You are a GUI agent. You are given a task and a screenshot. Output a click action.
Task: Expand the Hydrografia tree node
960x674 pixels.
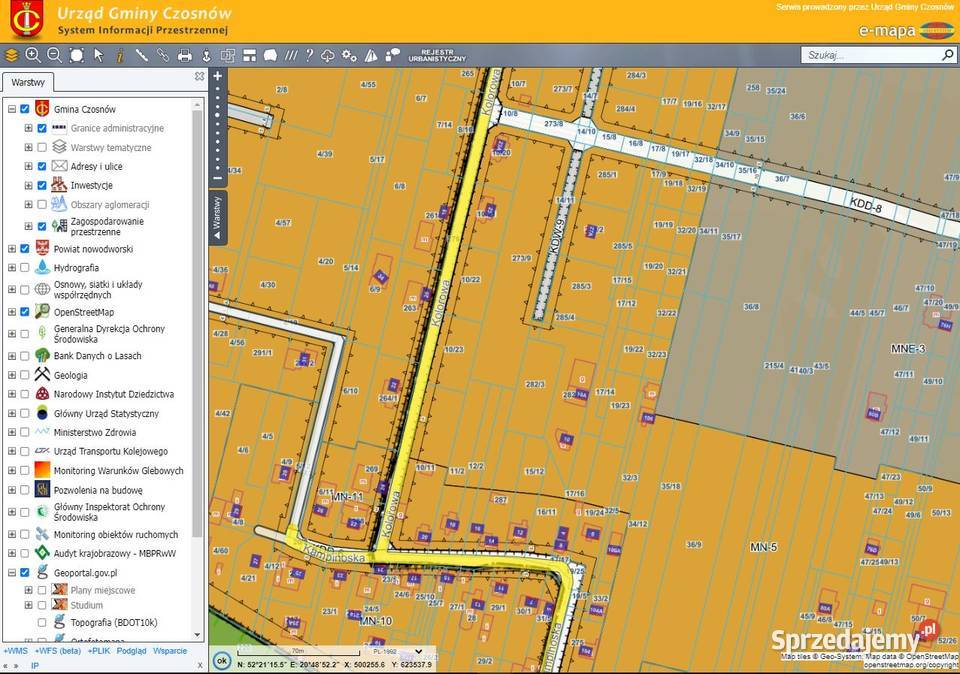[12, 268]
